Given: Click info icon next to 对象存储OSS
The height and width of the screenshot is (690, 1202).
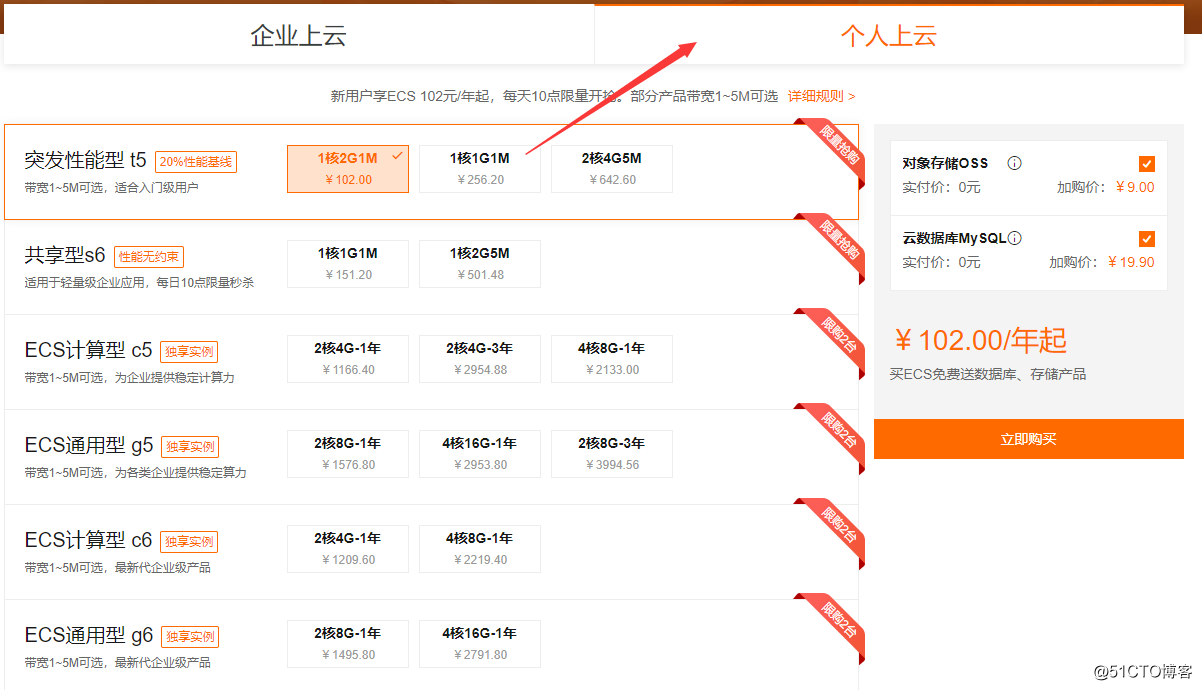Looking at the screenshot, I should (x=1014, y=163).
